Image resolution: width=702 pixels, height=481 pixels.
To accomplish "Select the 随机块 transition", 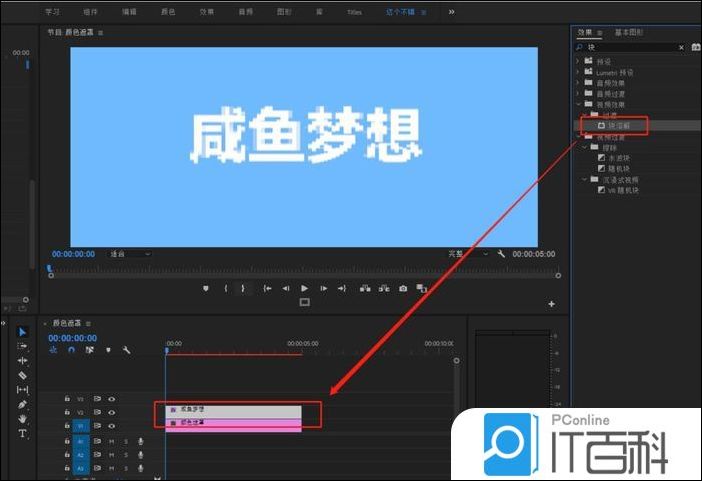I will click(x=619, y=169).
